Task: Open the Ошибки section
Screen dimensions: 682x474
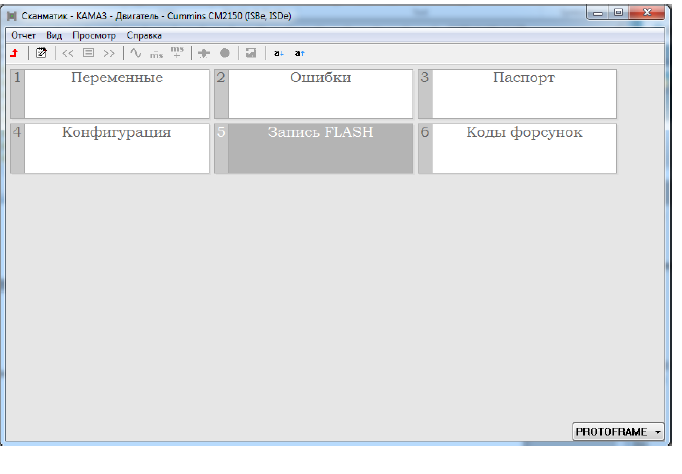Action: coord(314,94)
